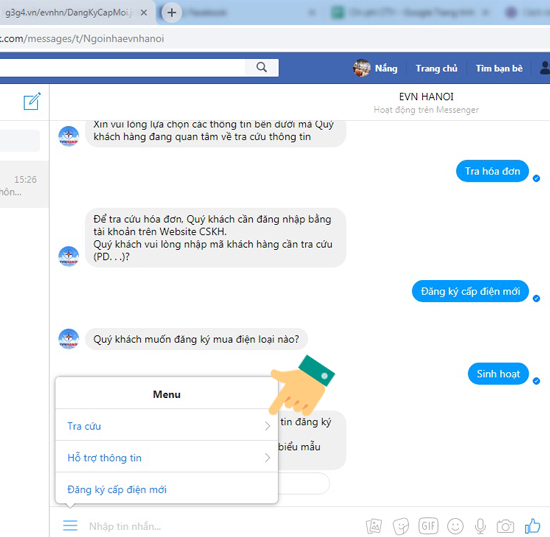Open the Nắng profile name link
Image resolution: width=550 pixels, height=537 pixels.
pyautogui.click(x=386, y=68)
